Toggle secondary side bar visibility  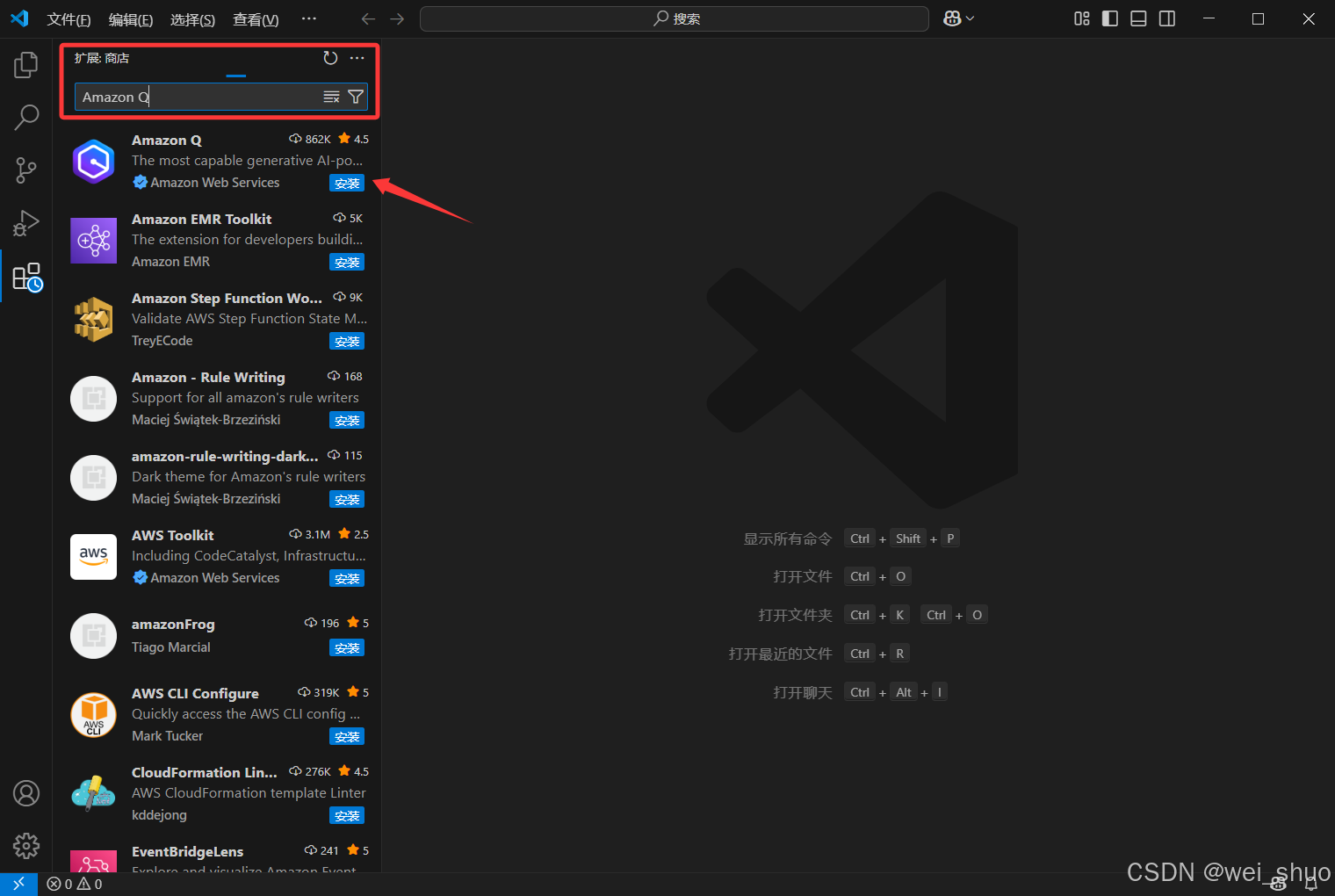[1167, 18]
